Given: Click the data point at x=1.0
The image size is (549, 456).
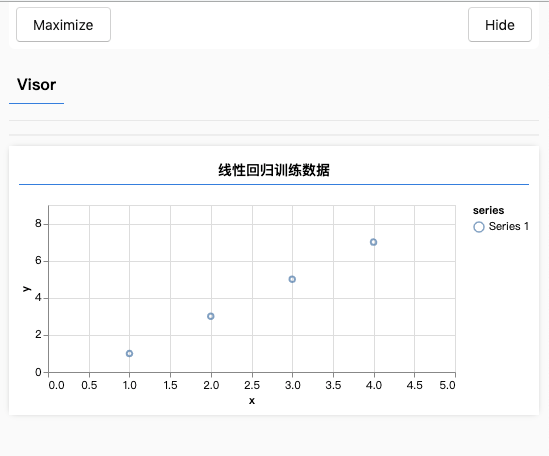Looking at the screenshot, I should point(129,353).
